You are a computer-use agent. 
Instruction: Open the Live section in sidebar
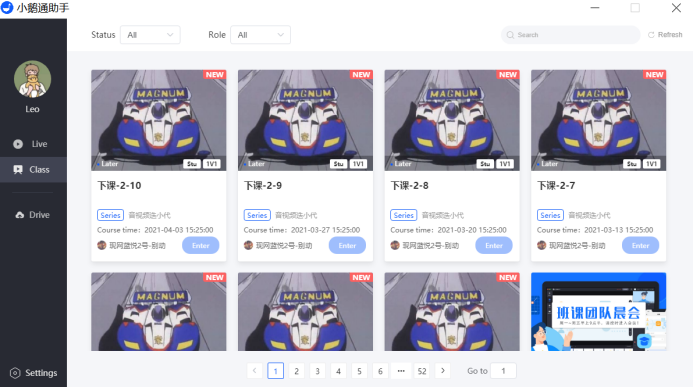33,144
